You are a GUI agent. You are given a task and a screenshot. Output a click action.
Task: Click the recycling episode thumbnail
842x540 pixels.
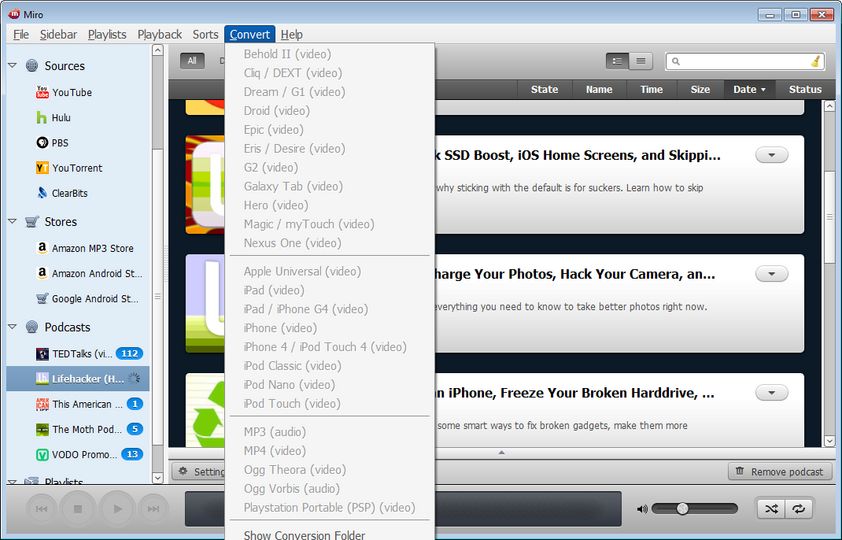(x=205, y=411)
